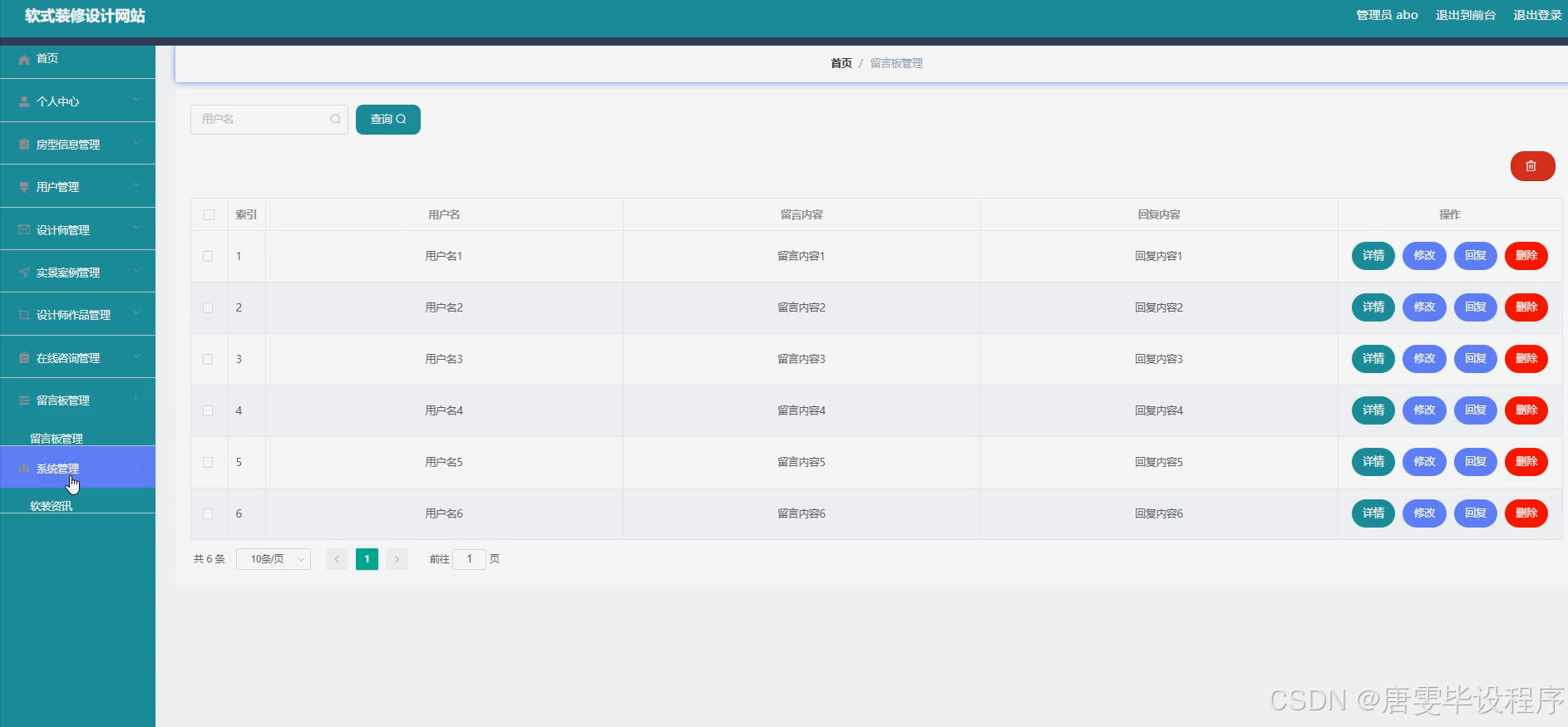Go to next page arrow in pagination
This screenshot has height=727, width=1568.
click(397, 559)
